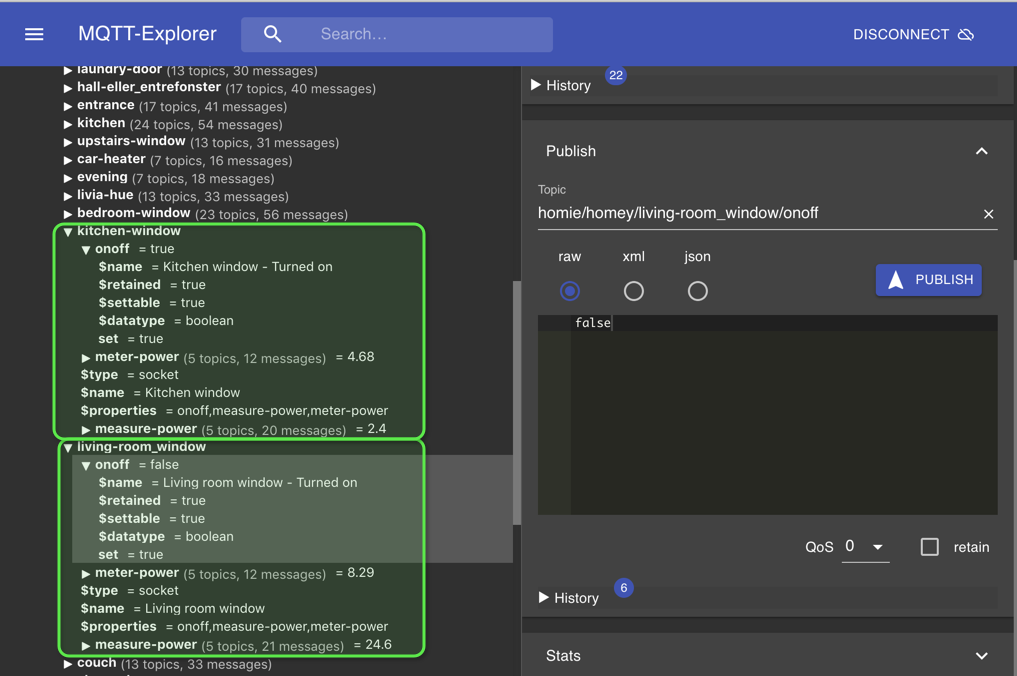Select '$name = Living room window' row

tap(173, 609)
